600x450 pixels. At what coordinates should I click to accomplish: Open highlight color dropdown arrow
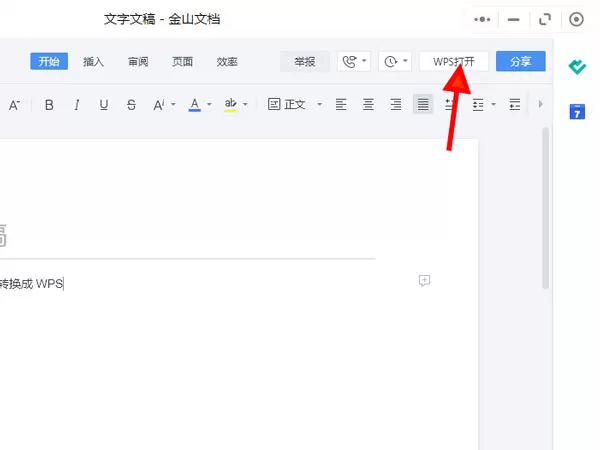[245, 104]
